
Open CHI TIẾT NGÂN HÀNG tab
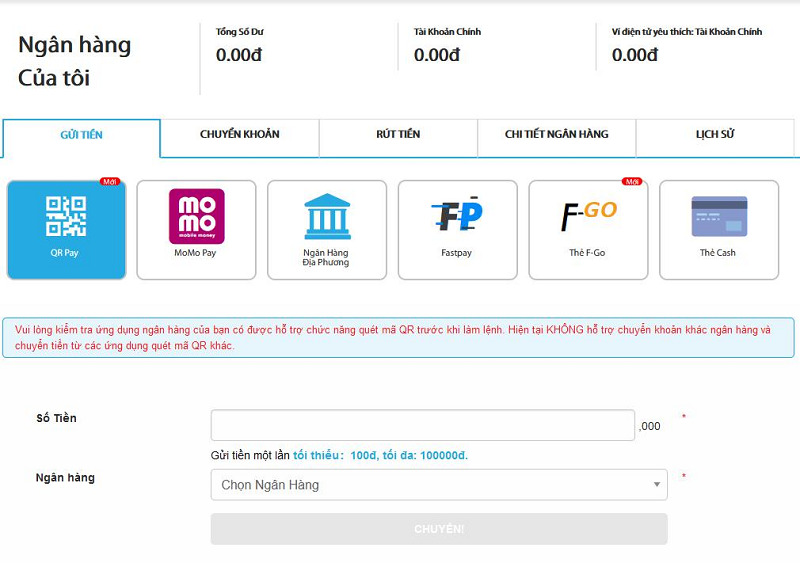click(x=556, y=135)
